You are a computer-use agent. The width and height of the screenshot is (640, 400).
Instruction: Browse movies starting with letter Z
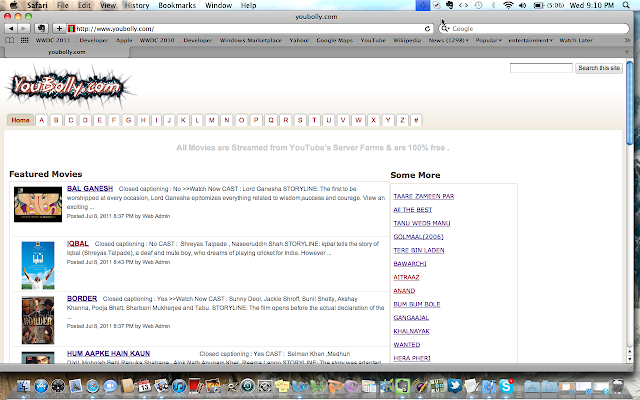click(x=402, y=120)
